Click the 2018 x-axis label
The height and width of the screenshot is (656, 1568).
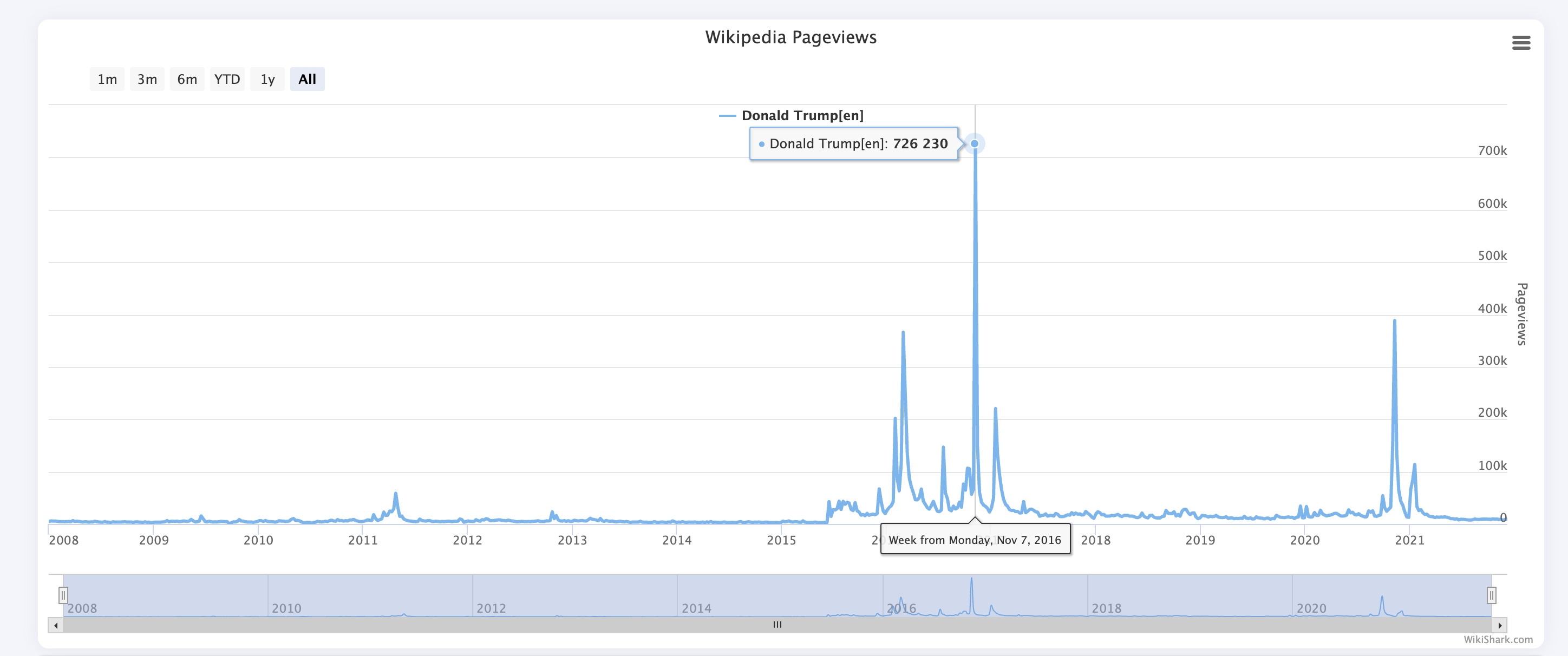(x=1096, y=540)
